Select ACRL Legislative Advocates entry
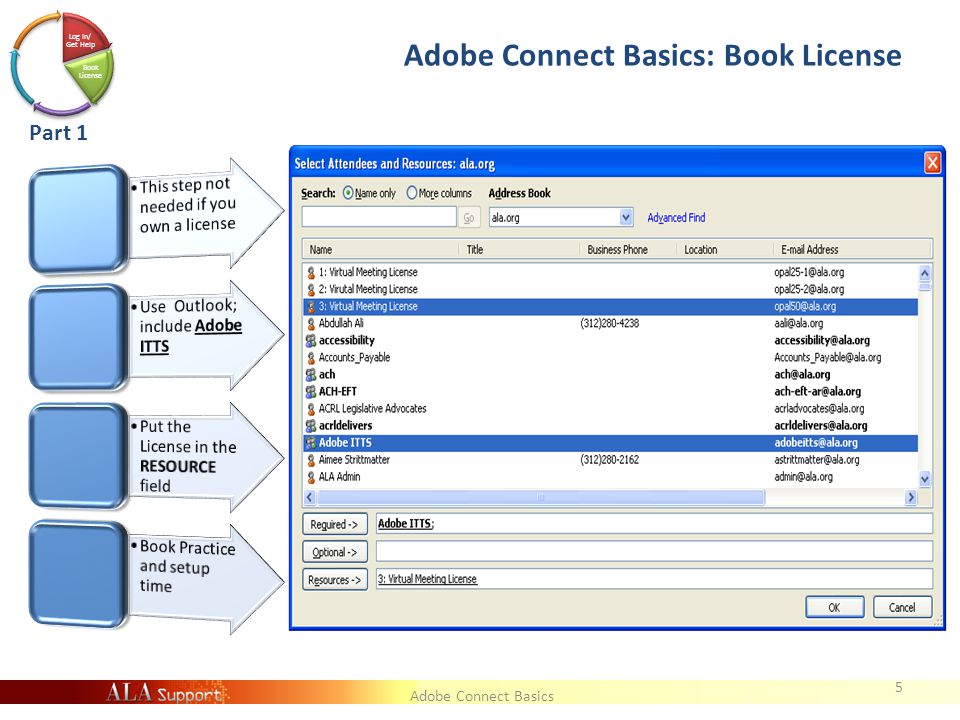This screenshot has height=720, width=960. click(x=372, y=409)
